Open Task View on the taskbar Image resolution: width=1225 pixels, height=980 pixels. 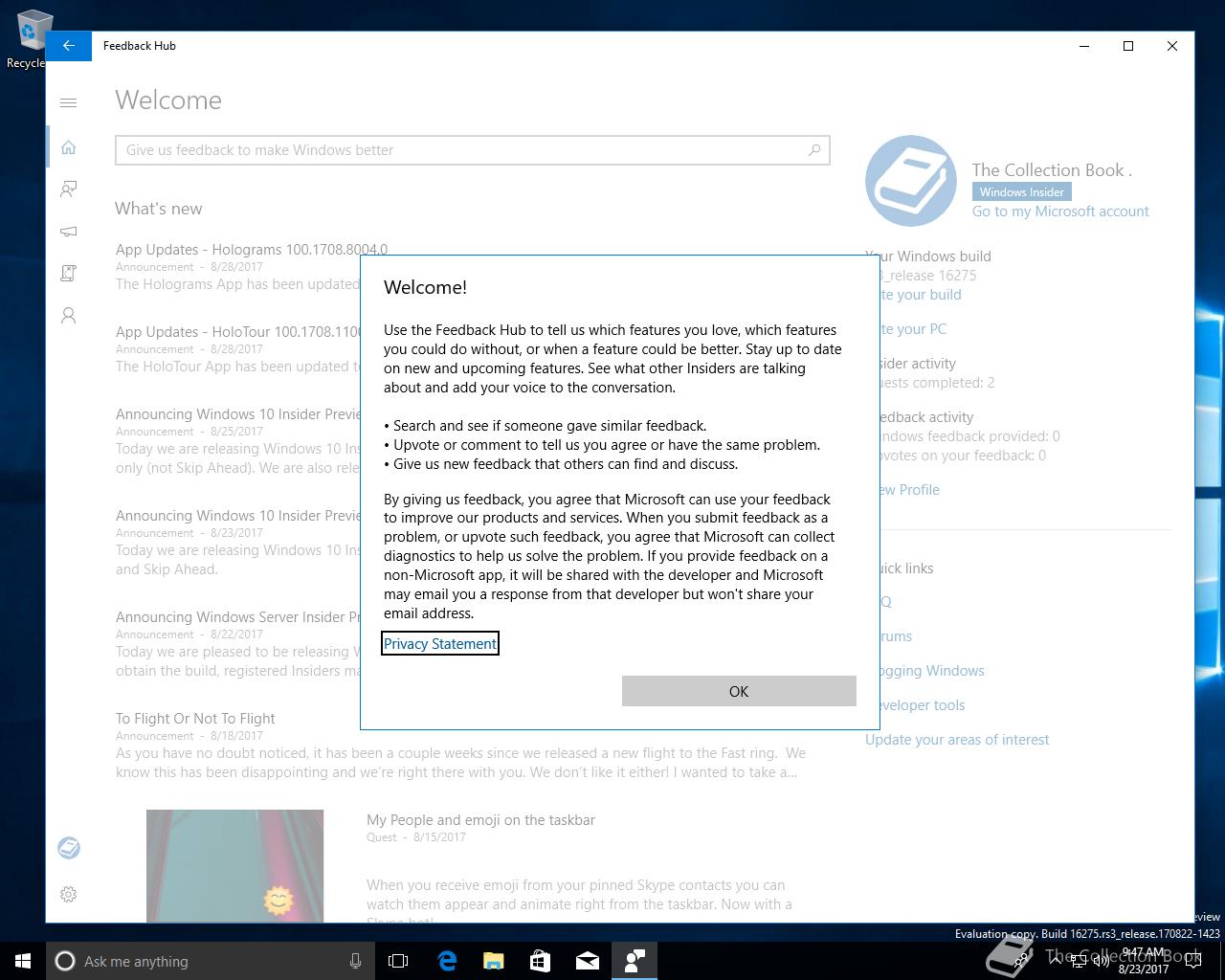398,961
